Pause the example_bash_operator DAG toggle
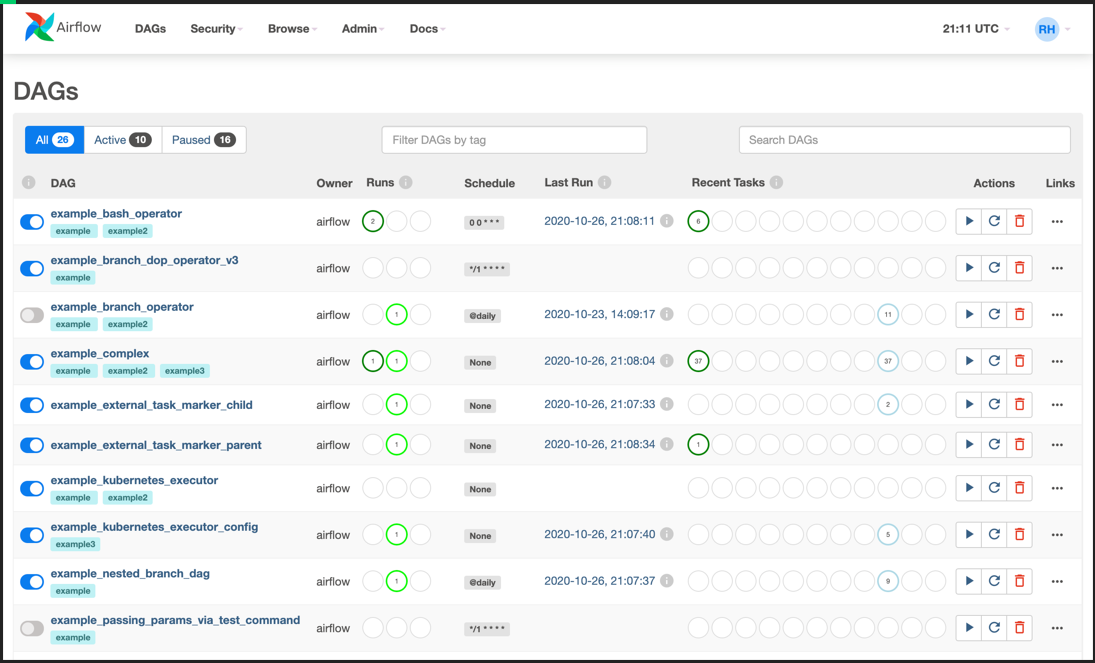The width and height of the screenshot is (1095, 663). [x=32, y=222]
